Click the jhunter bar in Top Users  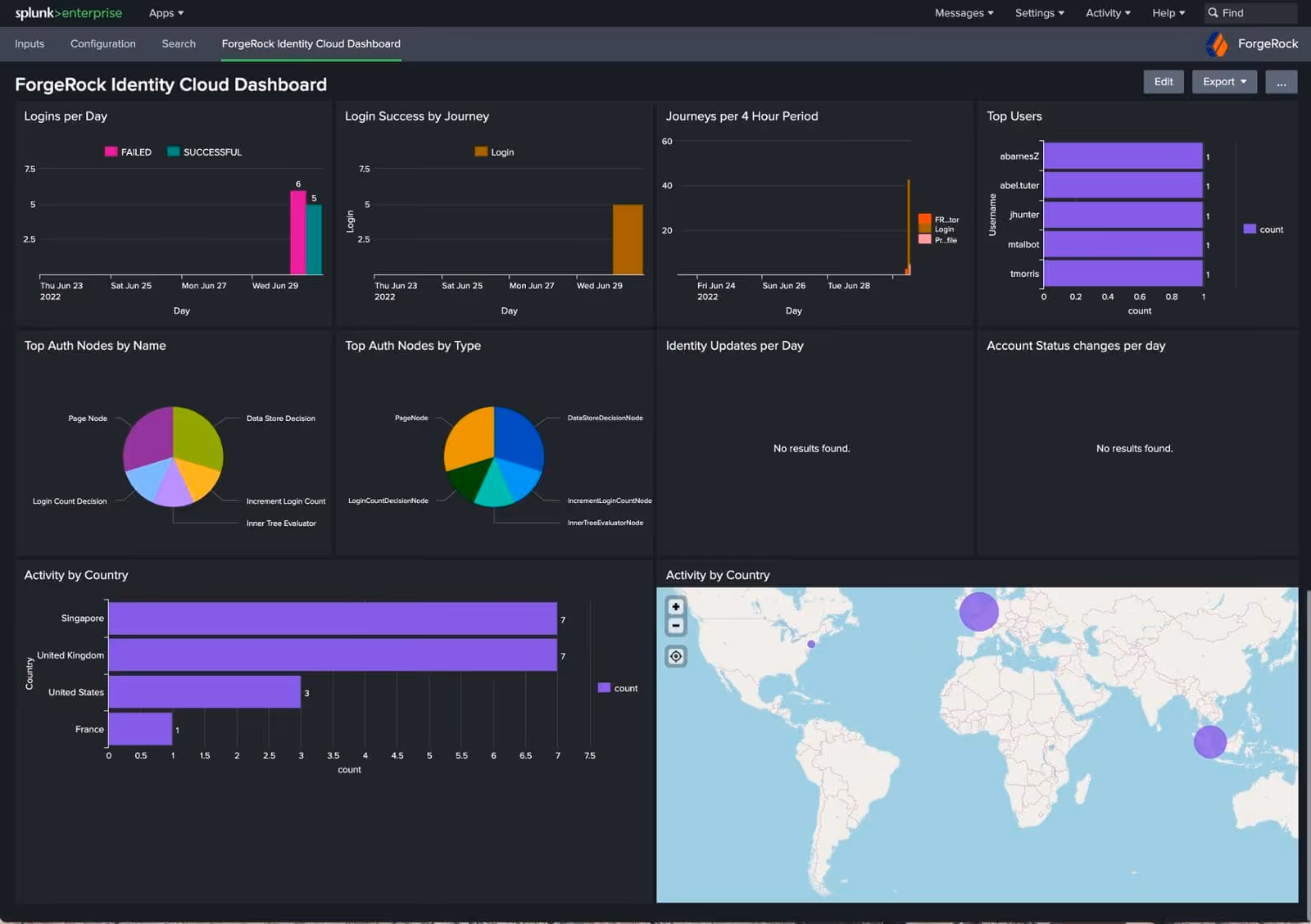(1123, 215)
